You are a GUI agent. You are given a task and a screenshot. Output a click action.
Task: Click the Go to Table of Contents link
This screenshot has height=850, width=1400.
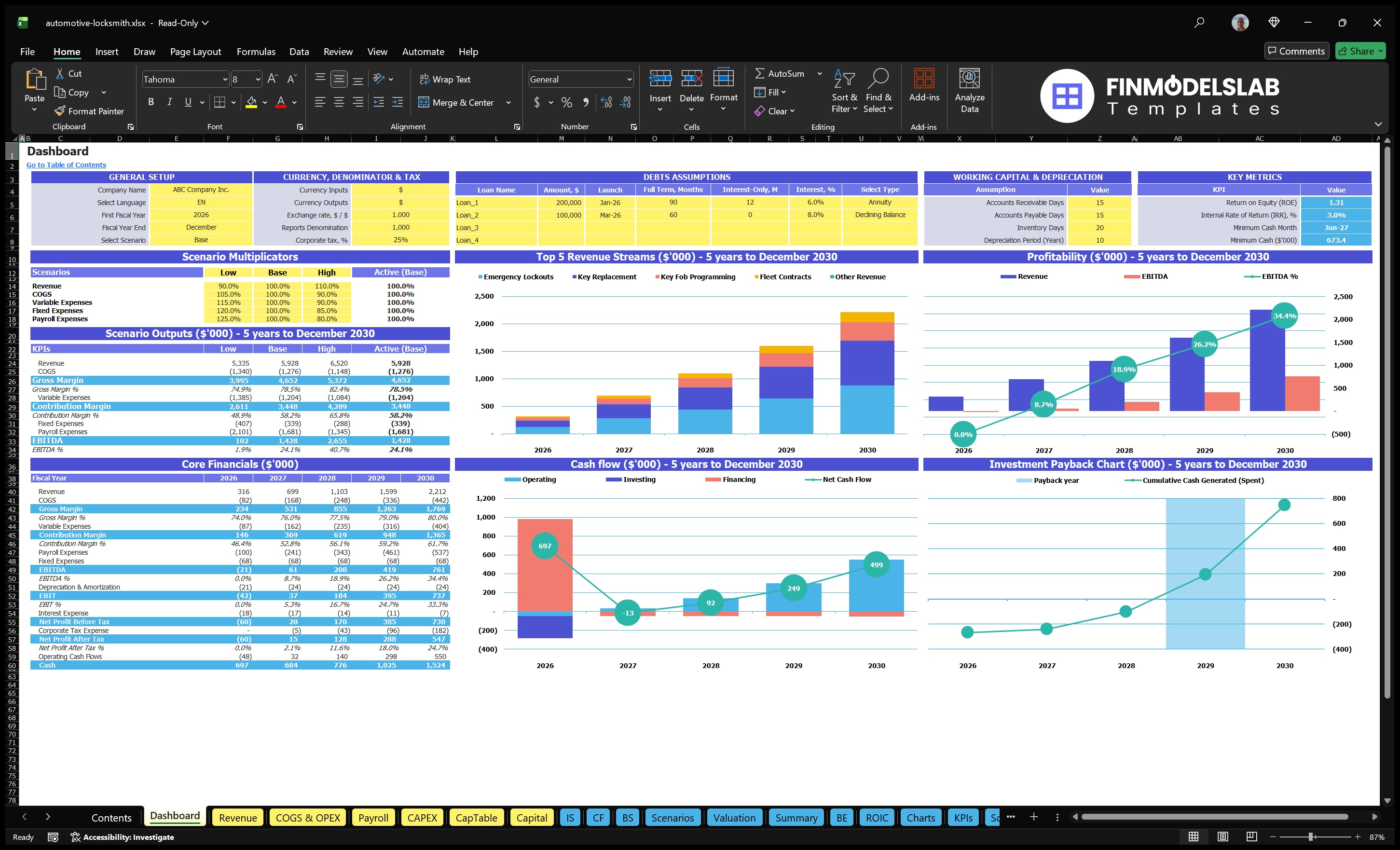pos(66,165)
